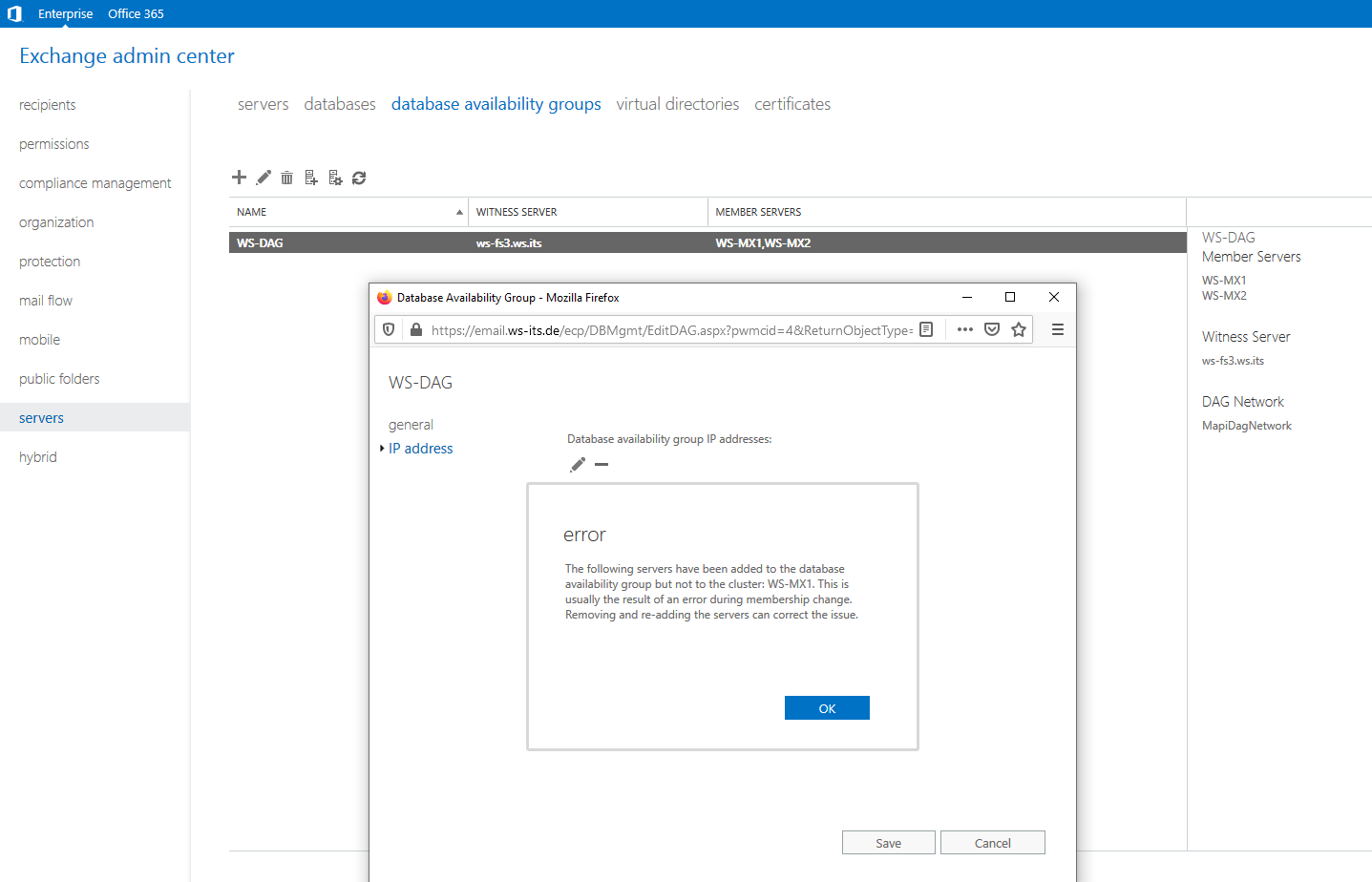Add a new database availability group
Image resolution: width=1372 pixels, height=882 pixels.
pos(239,177)
